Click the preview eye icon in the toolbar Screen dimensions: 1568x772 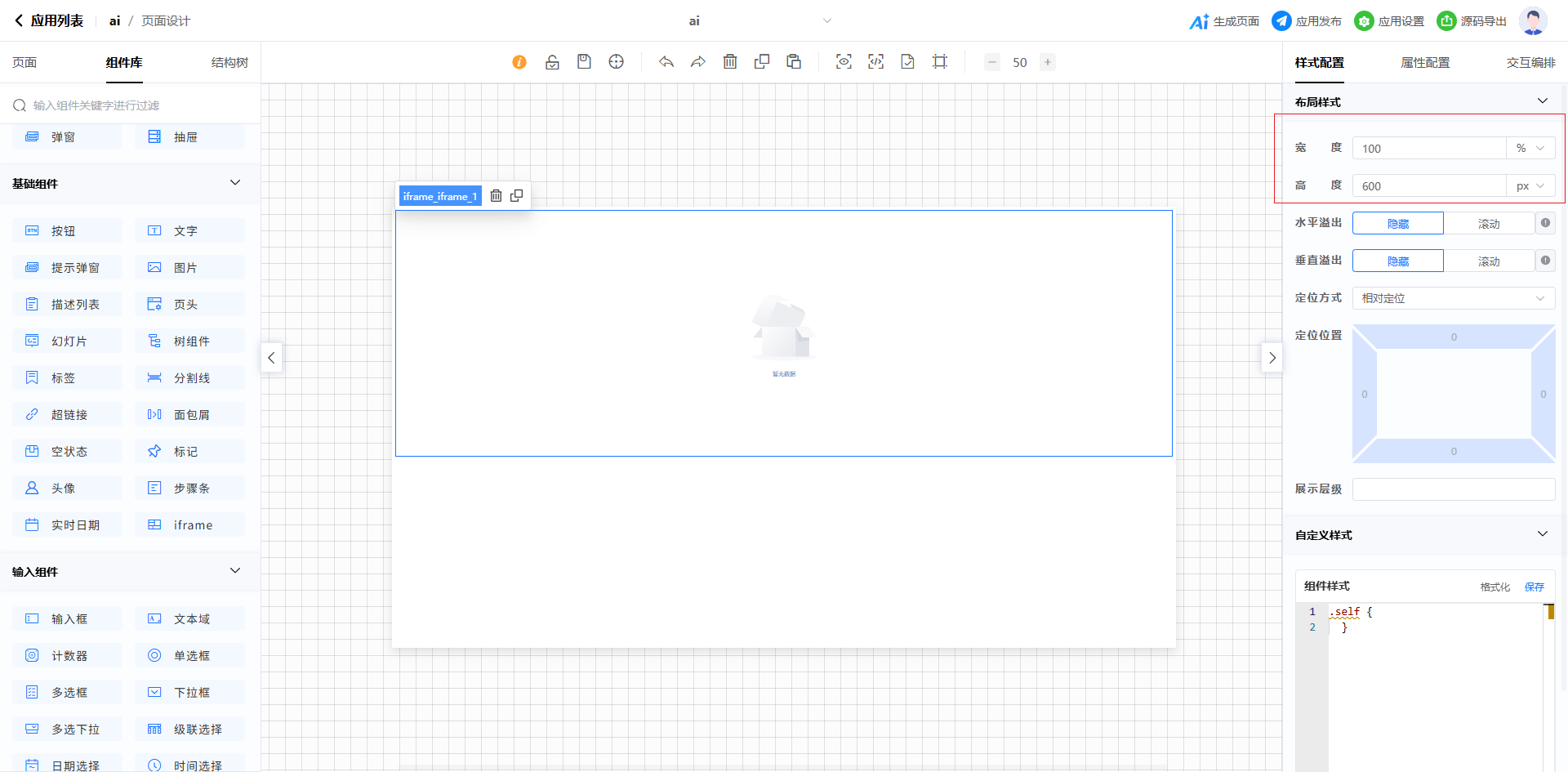(844, 62)
